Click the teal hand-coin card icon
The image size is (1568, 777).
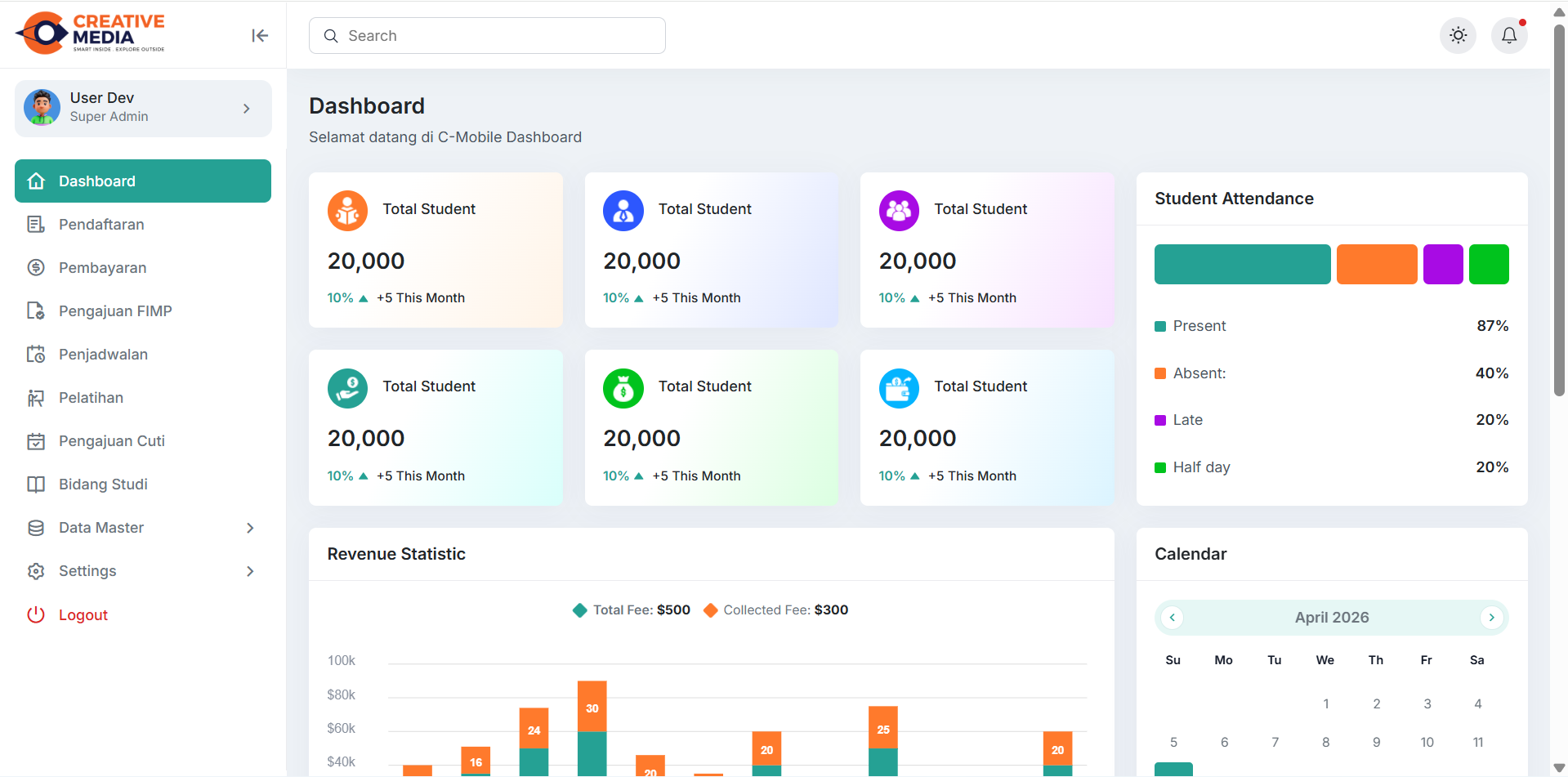click(347, 388)
